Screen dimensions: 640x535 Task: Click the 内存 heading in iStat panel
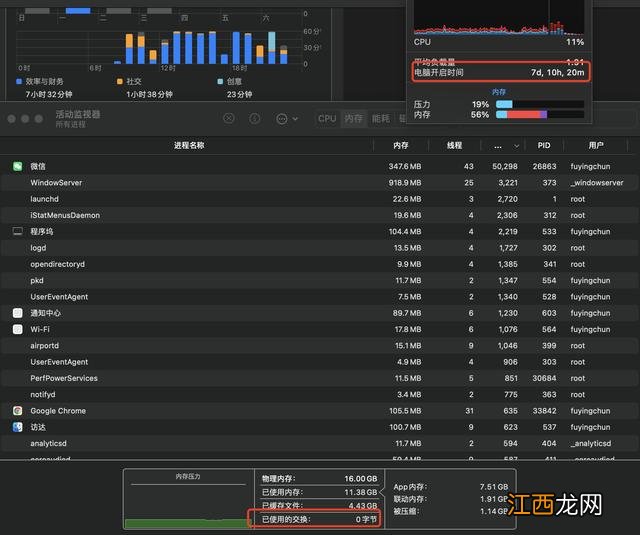[499, 92]
